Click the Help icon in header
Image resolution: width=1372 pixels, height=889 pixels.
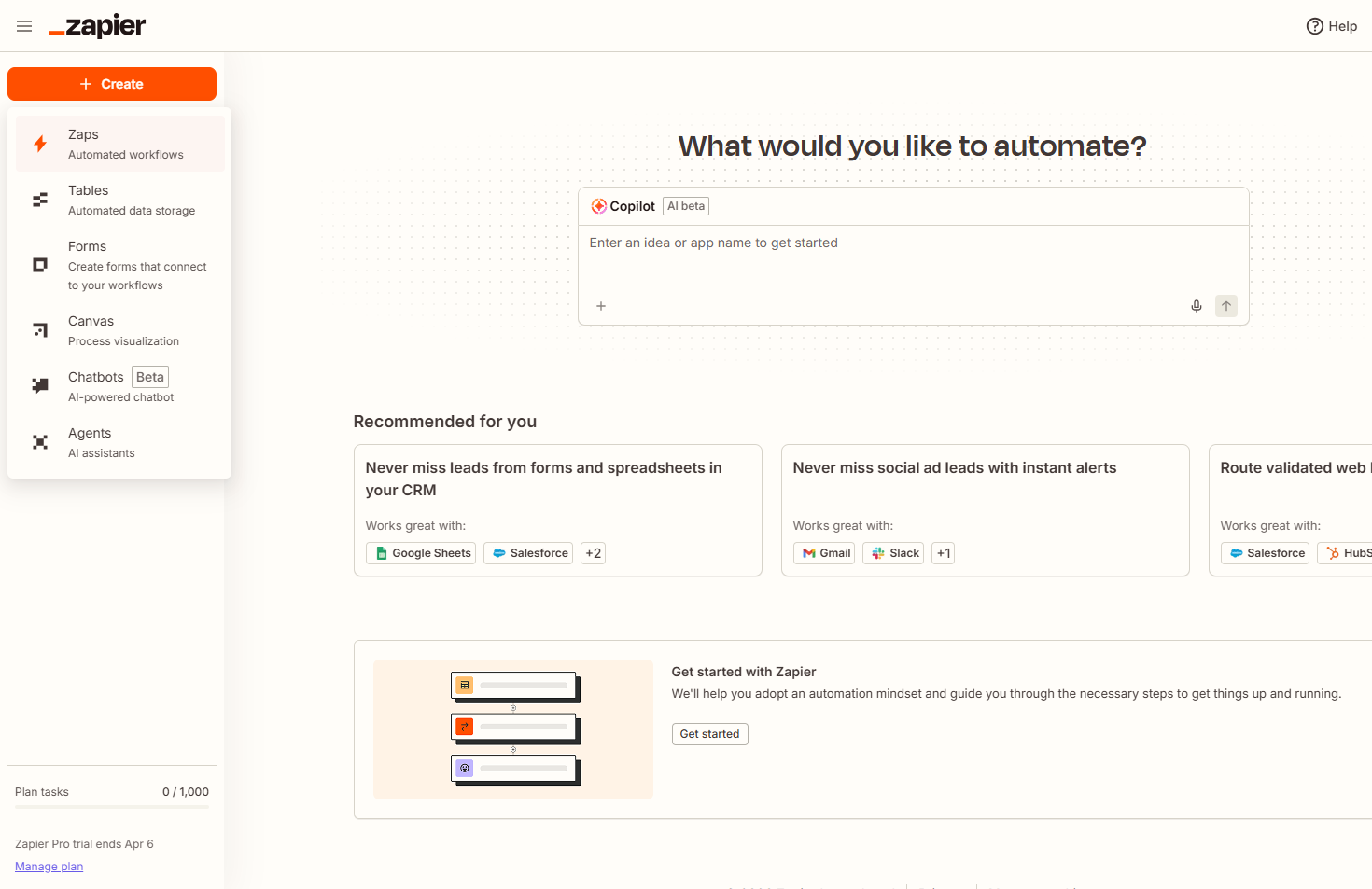coord(1314,26)
